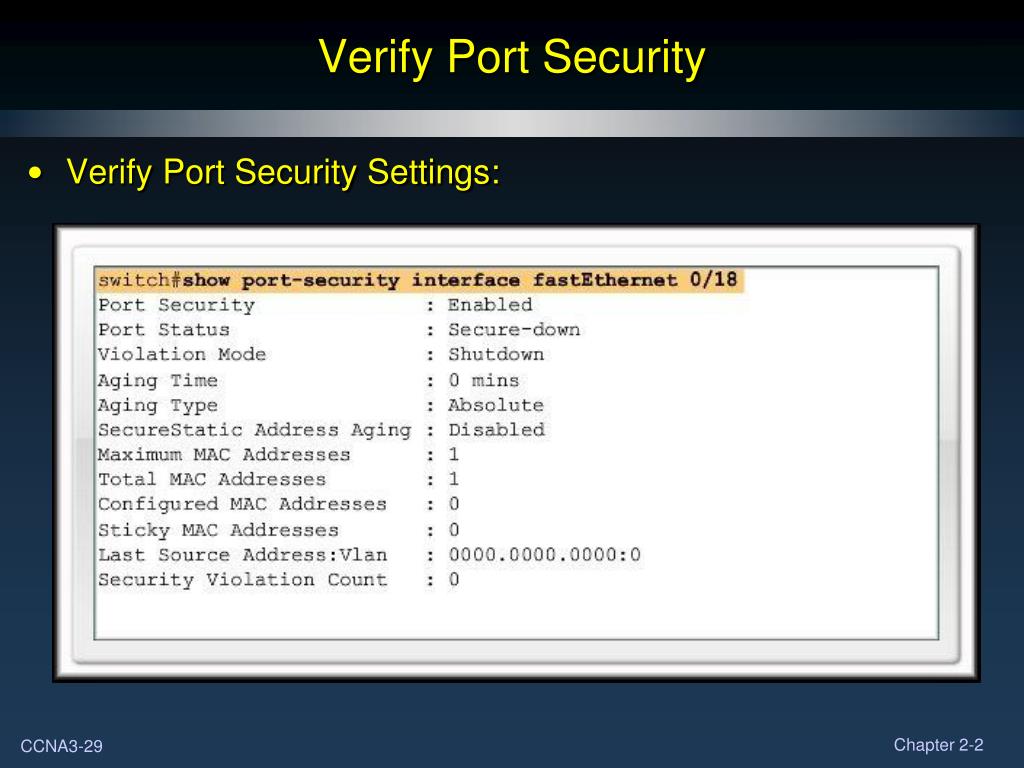1024x768 pixels.
Task: Click the "CCNA3-29" footer text
Action: [x=61, y=746]
